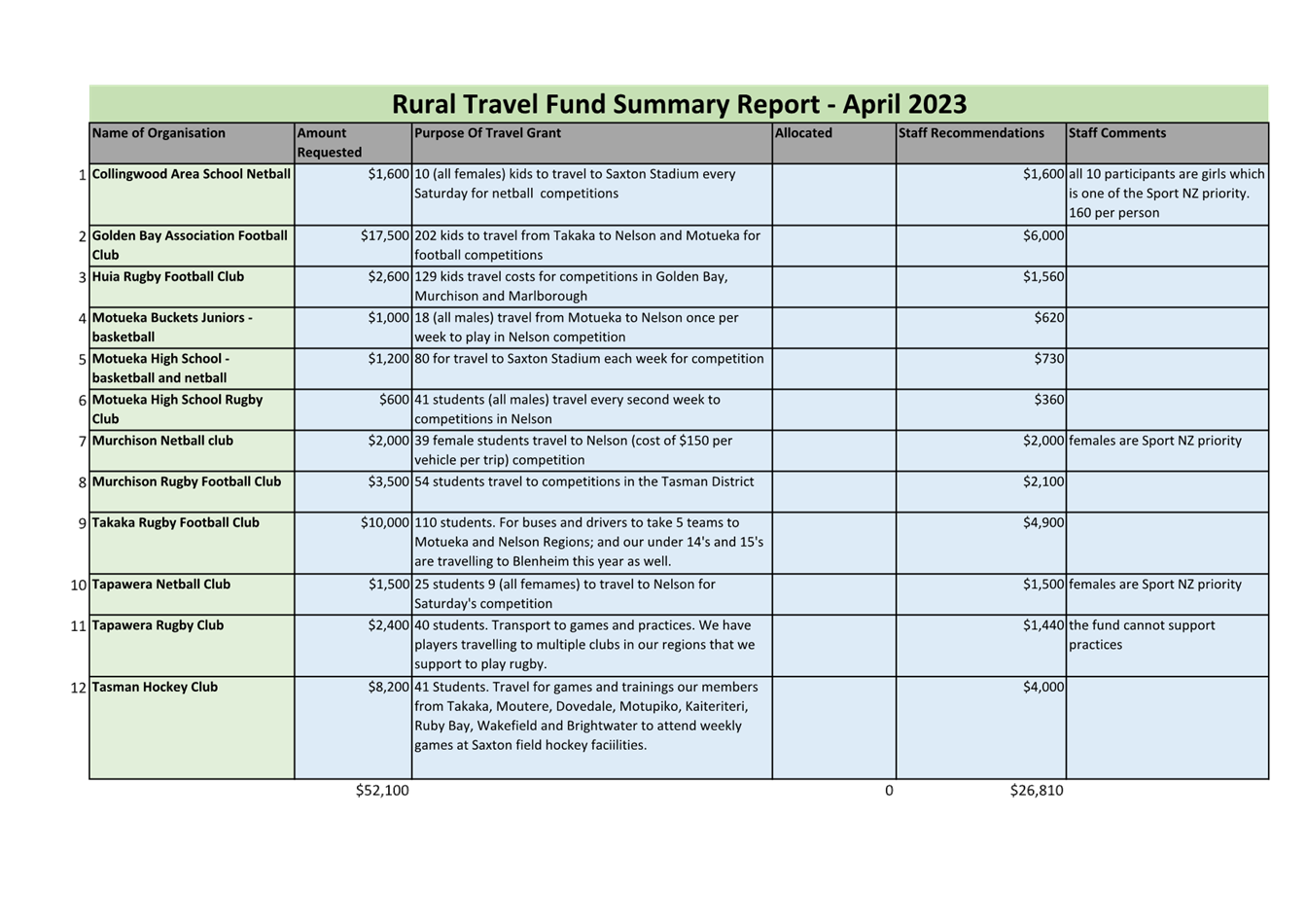Click the Allocated total value 0
The height and width of the screenshot is (924, 1306).
click(889, 791)
